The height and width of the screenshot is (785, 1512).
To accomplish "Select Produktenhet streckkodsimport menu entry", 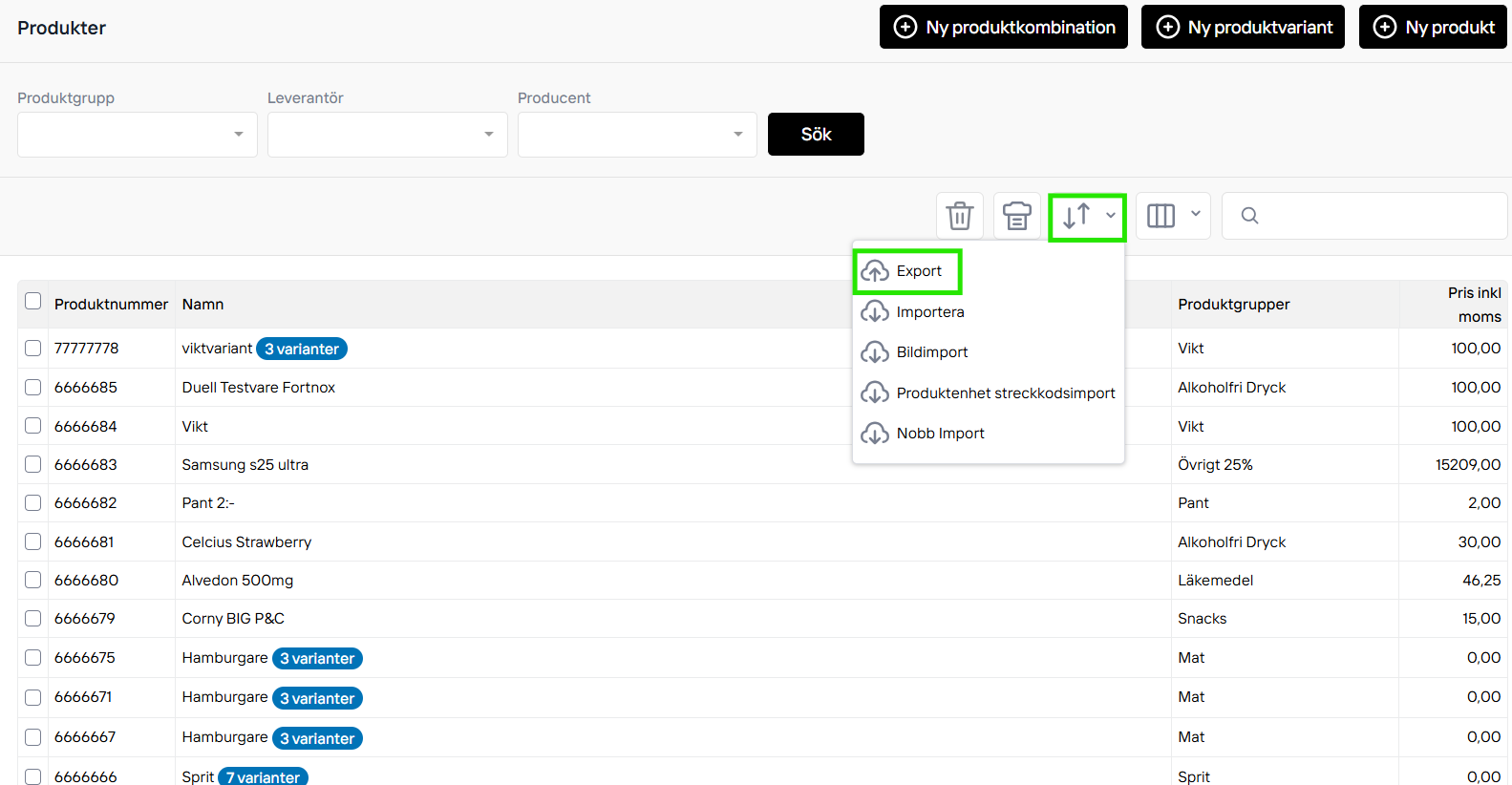I will click(1005, 393).
